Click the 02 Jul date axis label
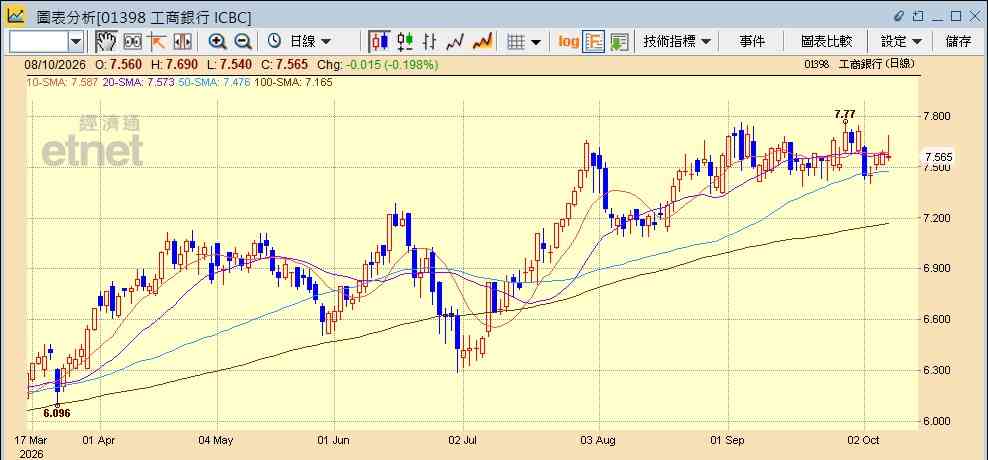Screen dimensions: 988x460 [x=463, y=440]
